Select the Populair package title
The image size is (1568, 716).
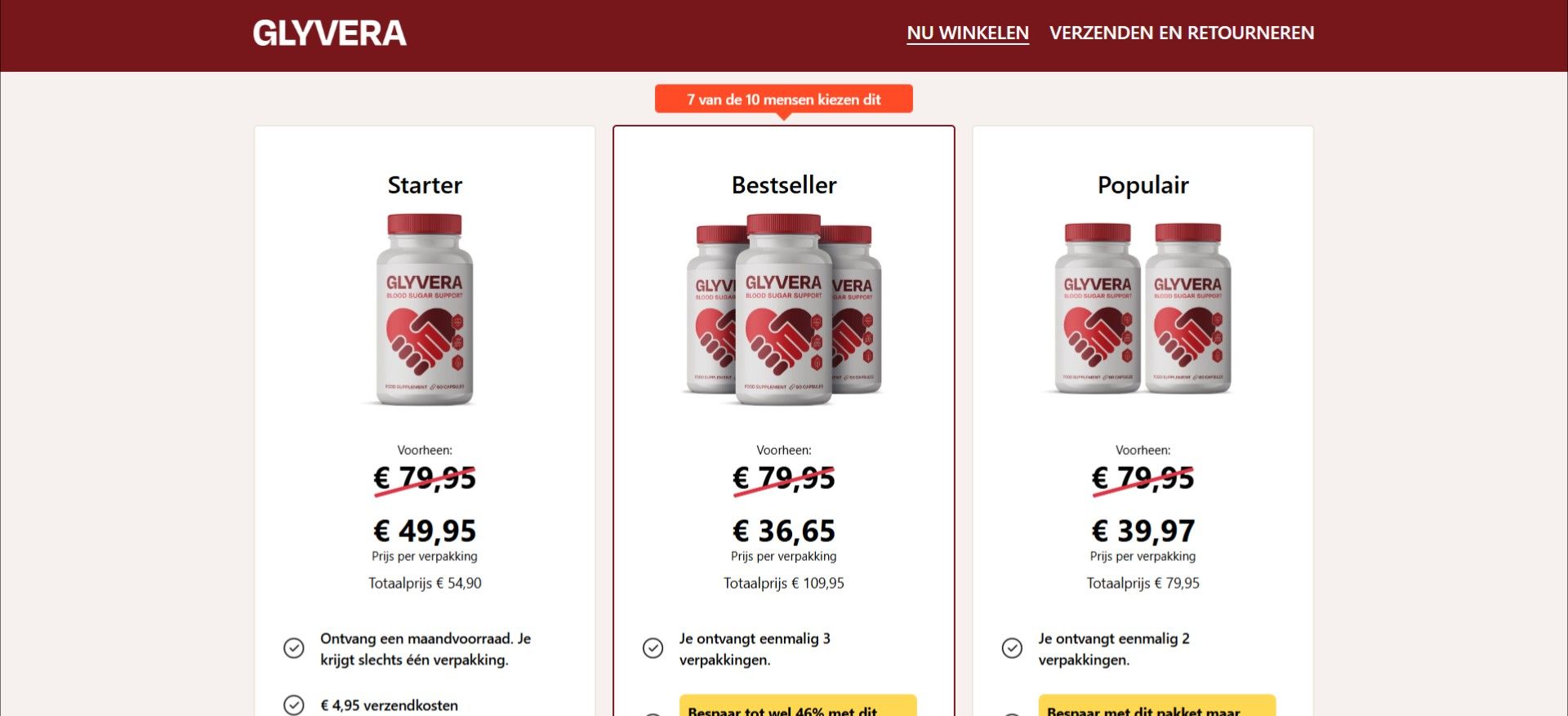pos(1143,185)
